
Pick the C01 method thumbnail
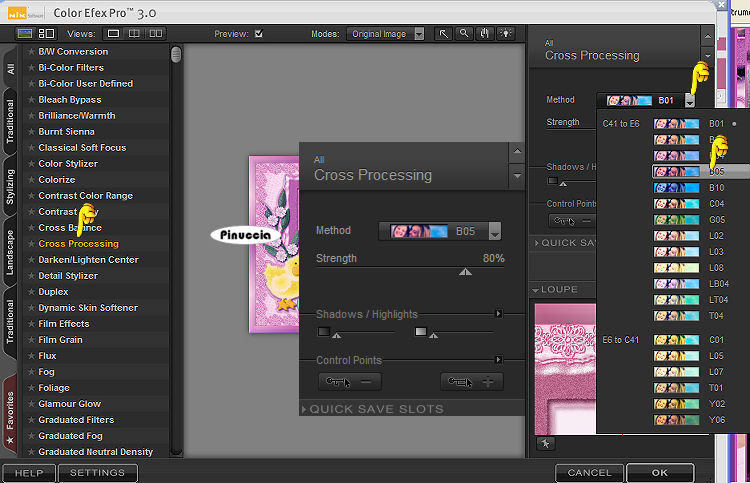[676, 340]
